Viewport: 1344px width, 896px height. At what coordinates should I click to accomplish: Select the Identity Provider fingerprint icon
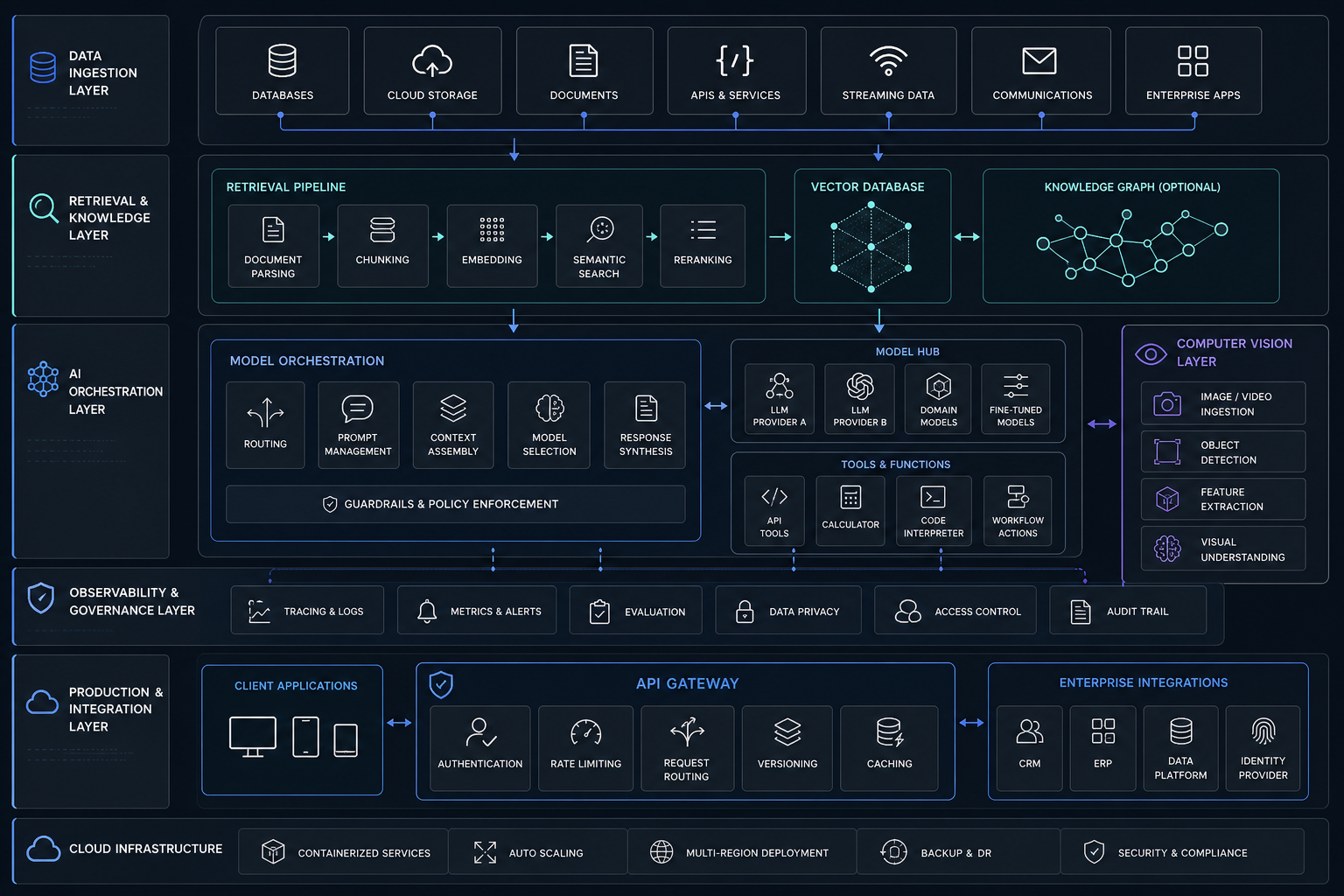pos(1263,731)
